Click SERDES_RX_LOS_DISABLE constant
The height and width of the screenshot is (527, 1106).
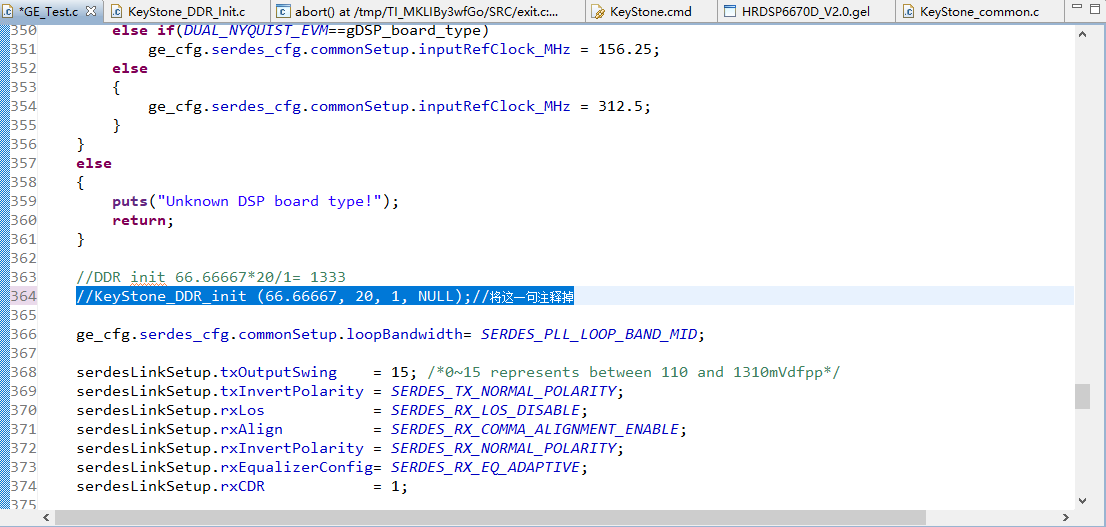tap(487, 410)
